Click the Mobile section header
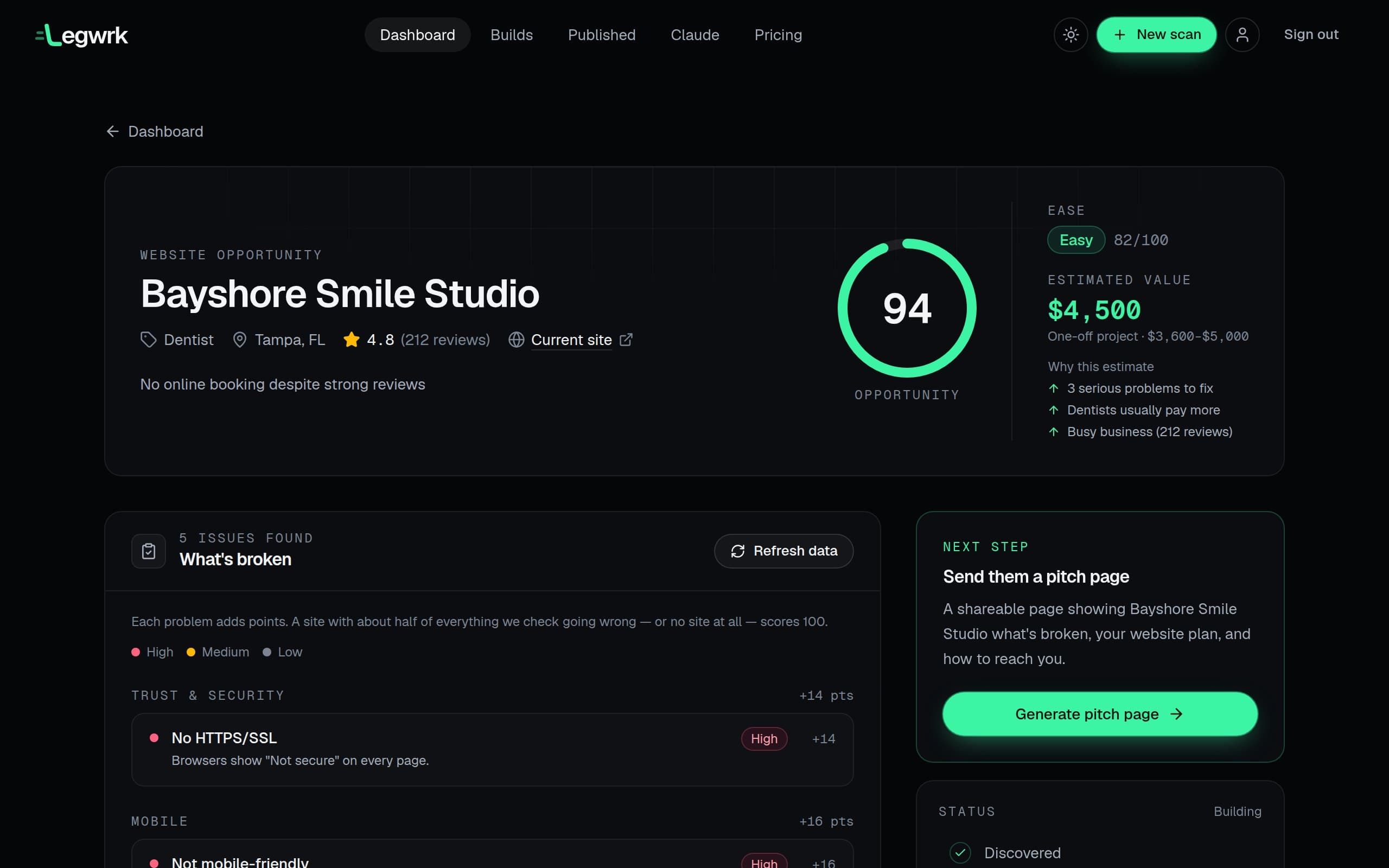This screenshot has height=868, width=1389. [160, 821]
